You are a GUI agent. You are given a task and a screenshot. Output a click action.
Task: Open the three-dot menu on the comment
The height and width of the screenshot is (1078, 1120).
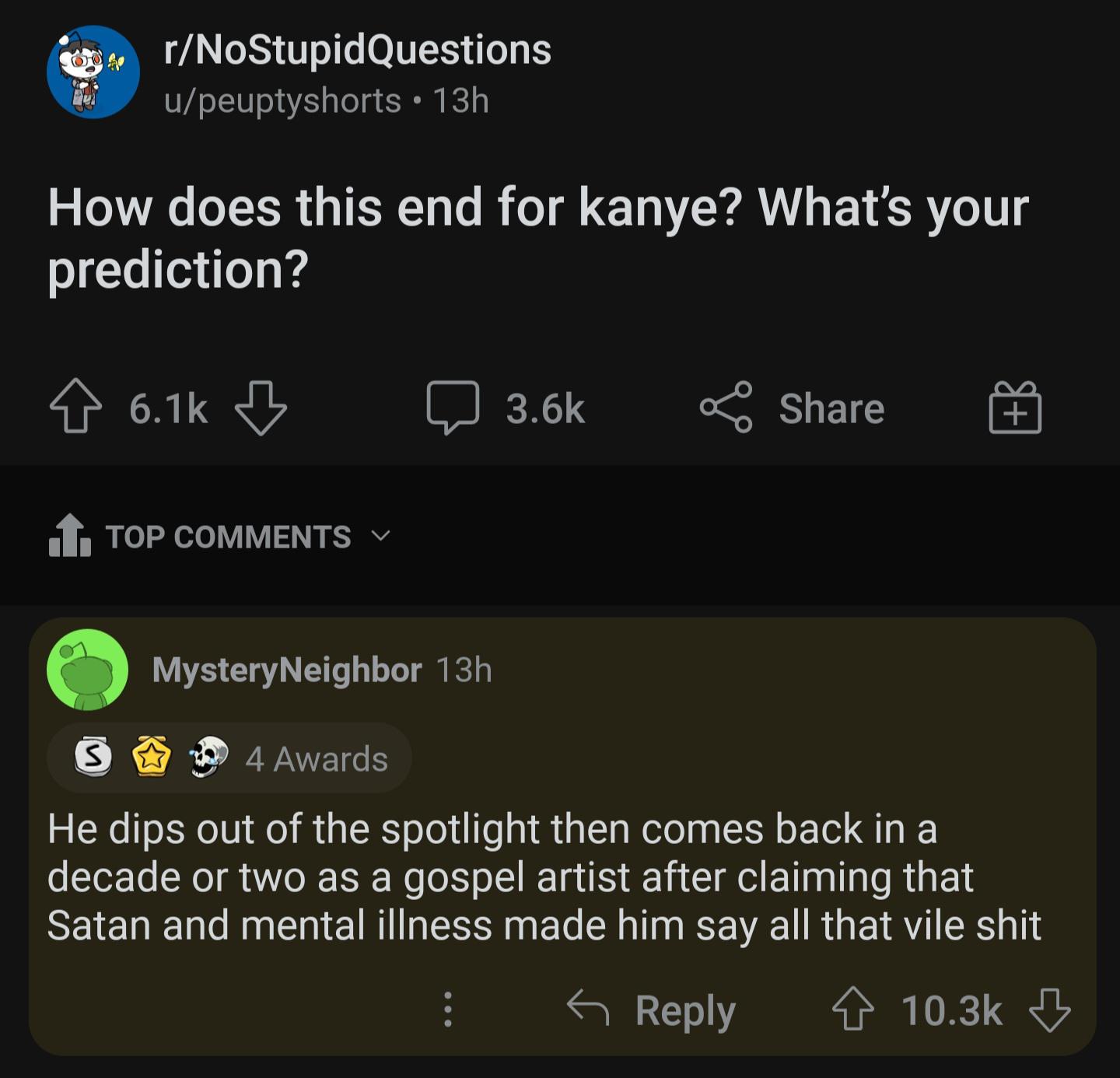447,1009
